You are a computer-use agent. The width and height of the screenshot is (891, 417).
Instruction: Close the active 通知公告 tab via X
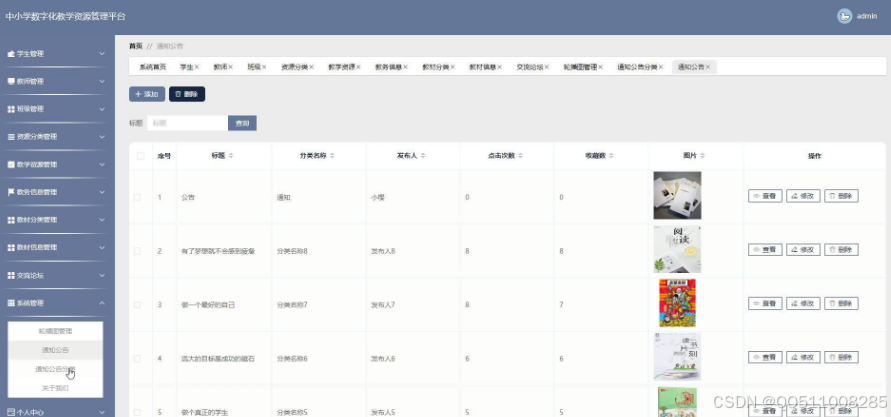click(708, 67)
